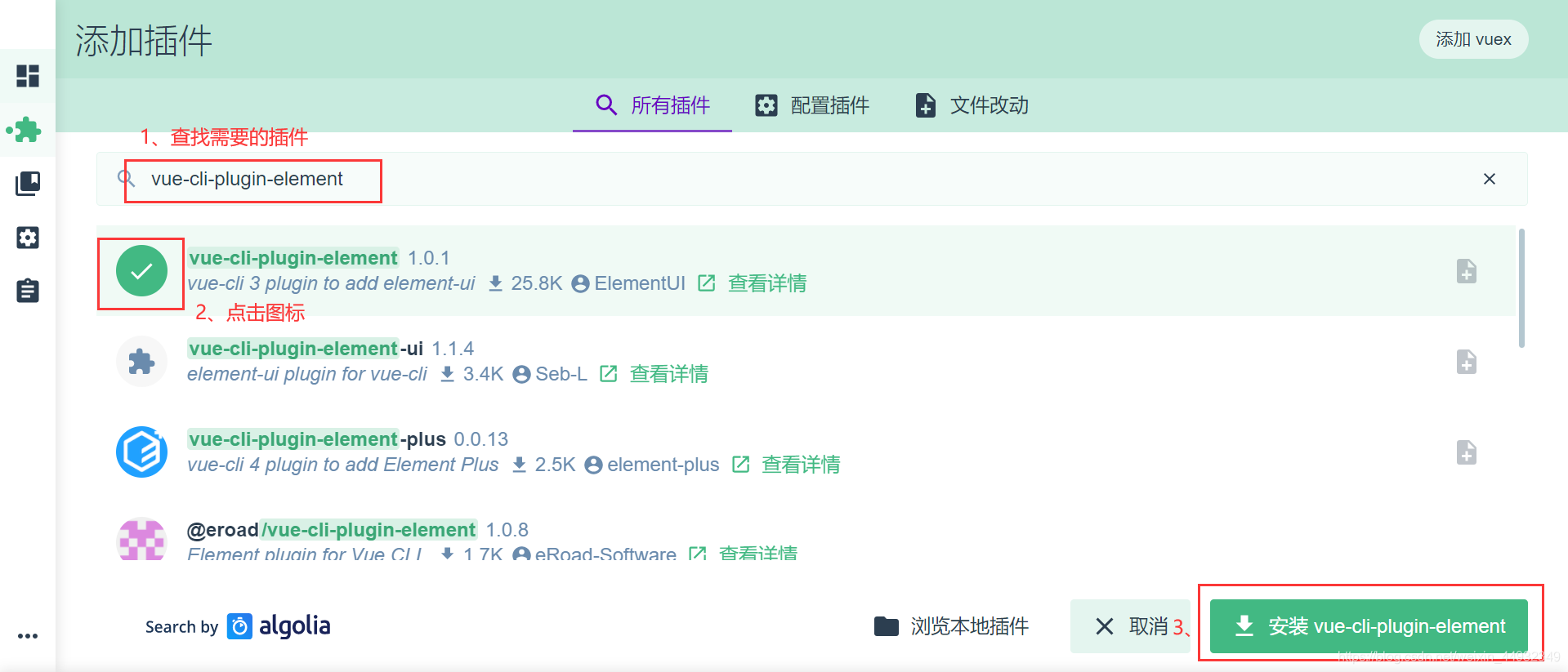Click add-file icon on vue-cli-plugin-element-plus row
Image resolution: width=1568 pixels, height=672 pixels.
click(x=1467, y=452)
